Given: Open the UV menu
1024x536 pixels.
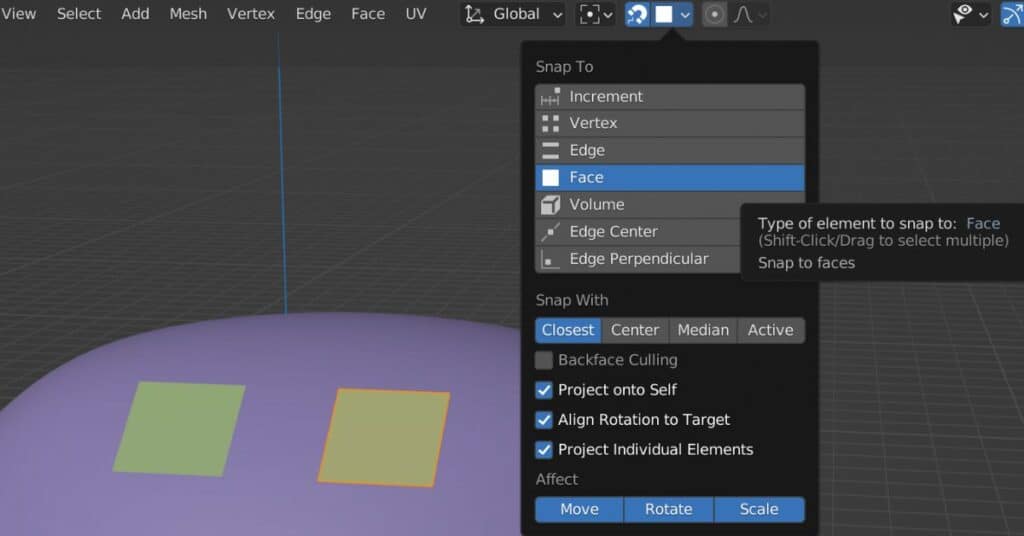Looking at the screenshot, I should click(415, 14).
